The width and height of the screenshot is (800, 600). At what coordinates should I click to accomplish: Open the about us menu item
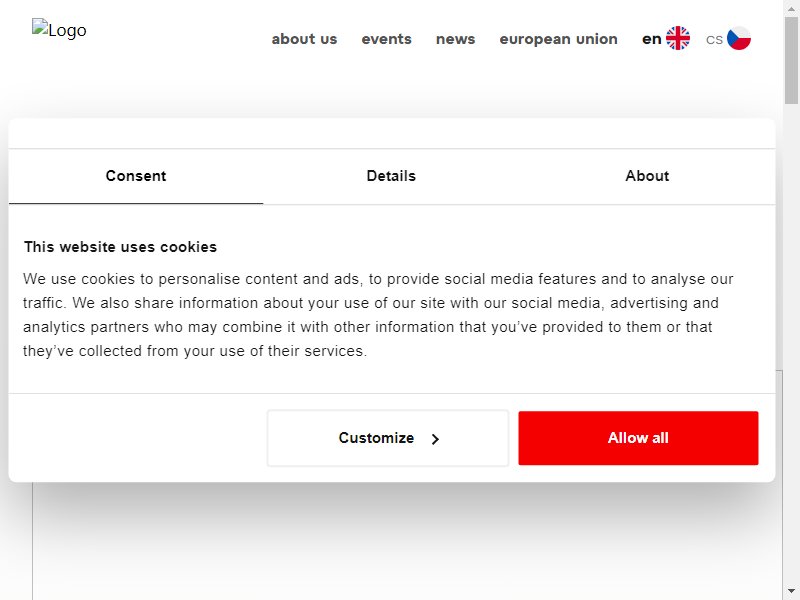pyautogui.click(x=304, y=39)
